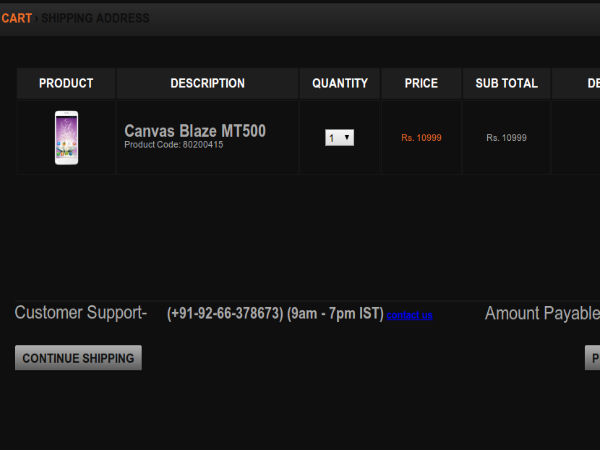600x450 pixels.
Task: Click the cut-off column header after SUB TOTAL
Action: 580,84
